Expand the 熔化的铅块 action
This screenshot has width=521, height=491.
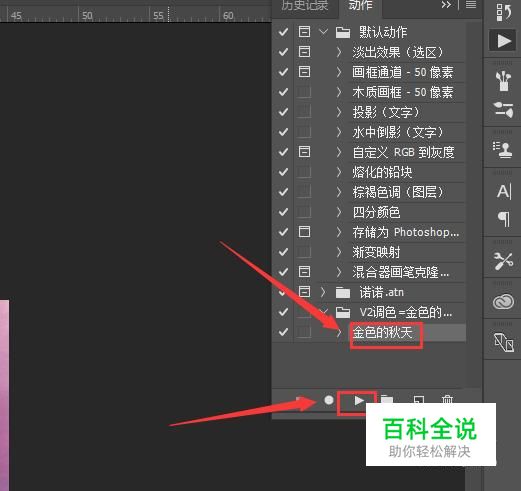tap(339, 172)
